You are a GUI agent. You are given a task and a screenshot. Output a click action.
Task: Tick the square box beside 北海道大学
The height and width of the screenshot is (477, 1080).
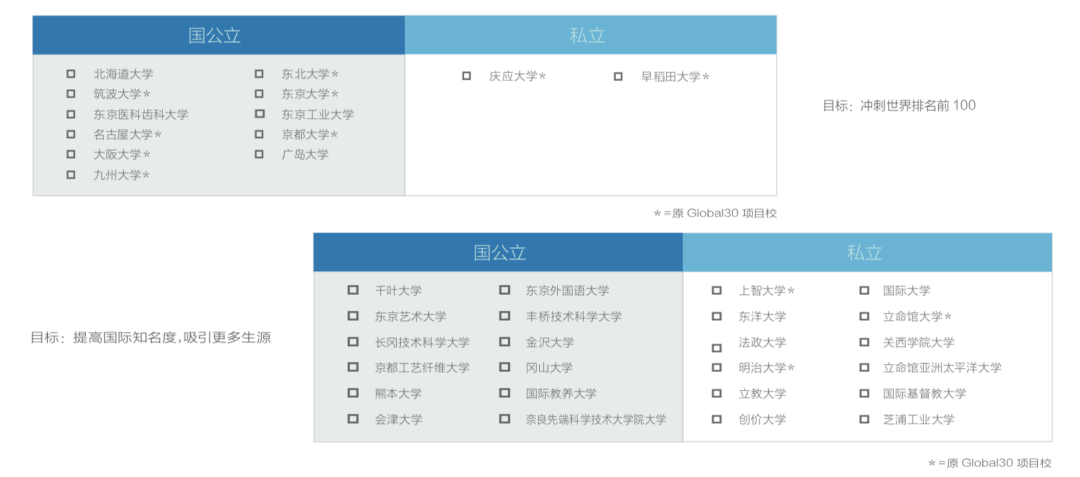(x=71, y=74)
